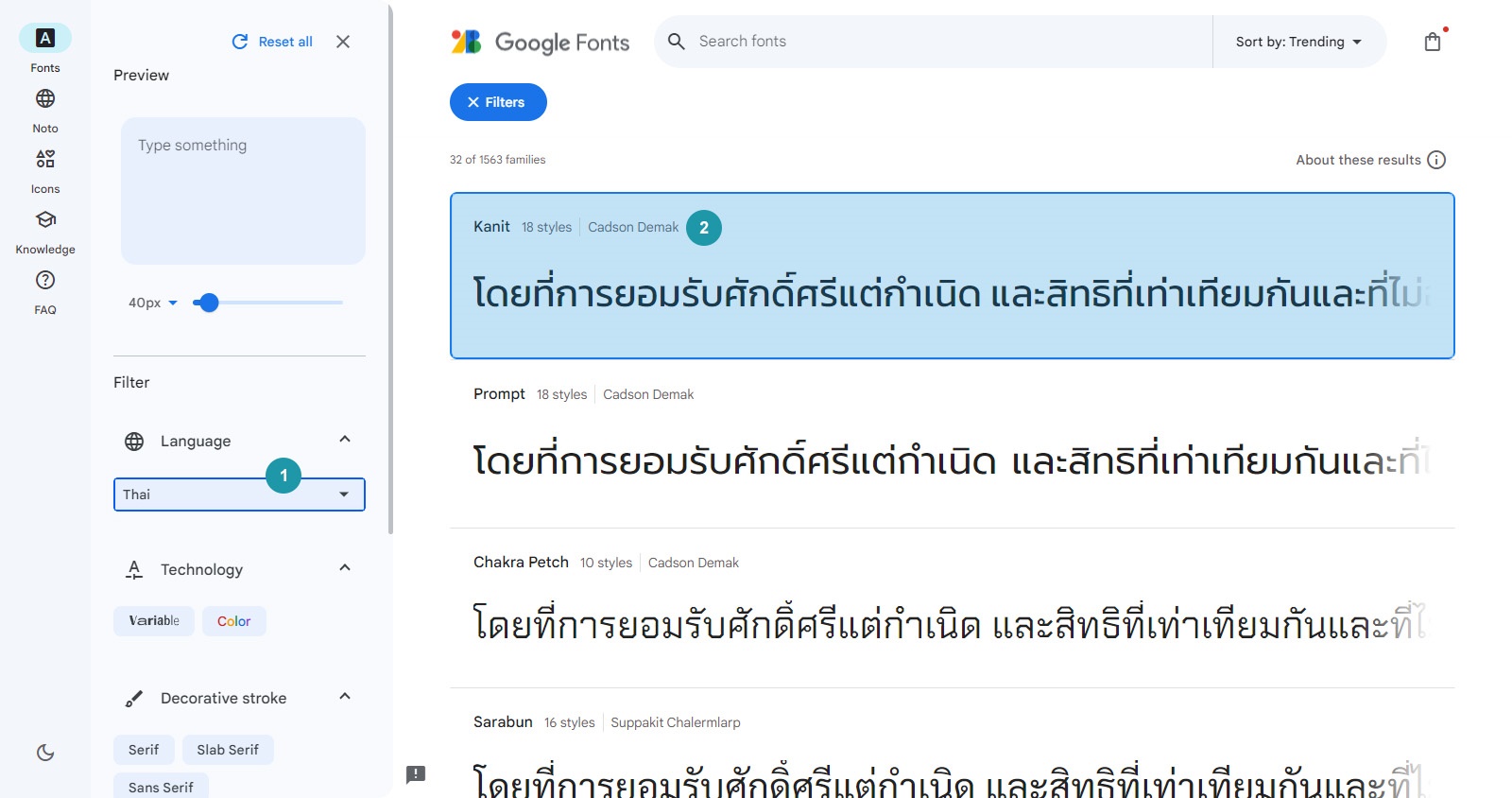
Task: Click the Reset all link
Action: coord(285,42)
